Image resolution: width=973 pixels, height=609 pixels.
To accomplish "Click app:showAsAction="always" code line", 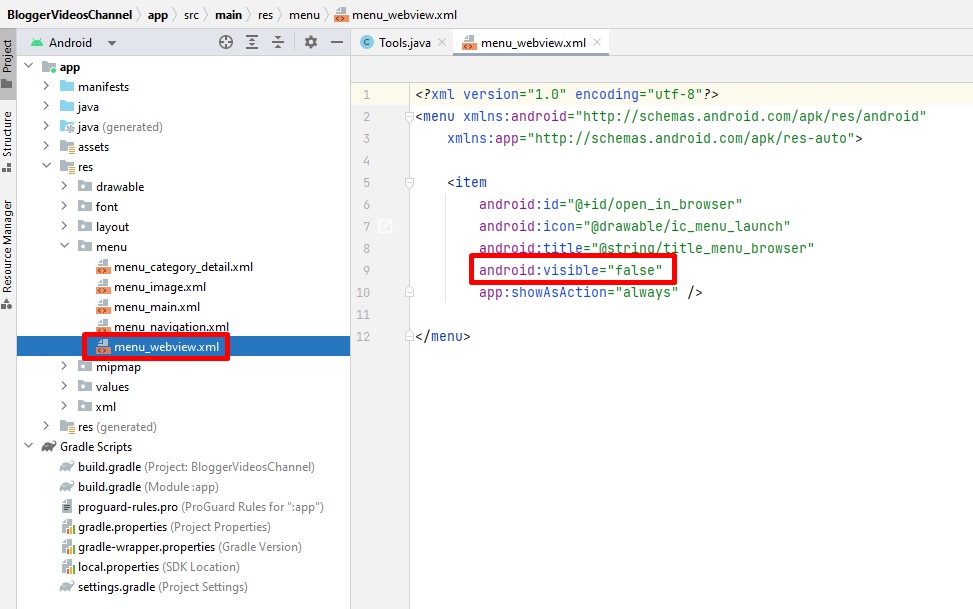I will coord(590,292).
